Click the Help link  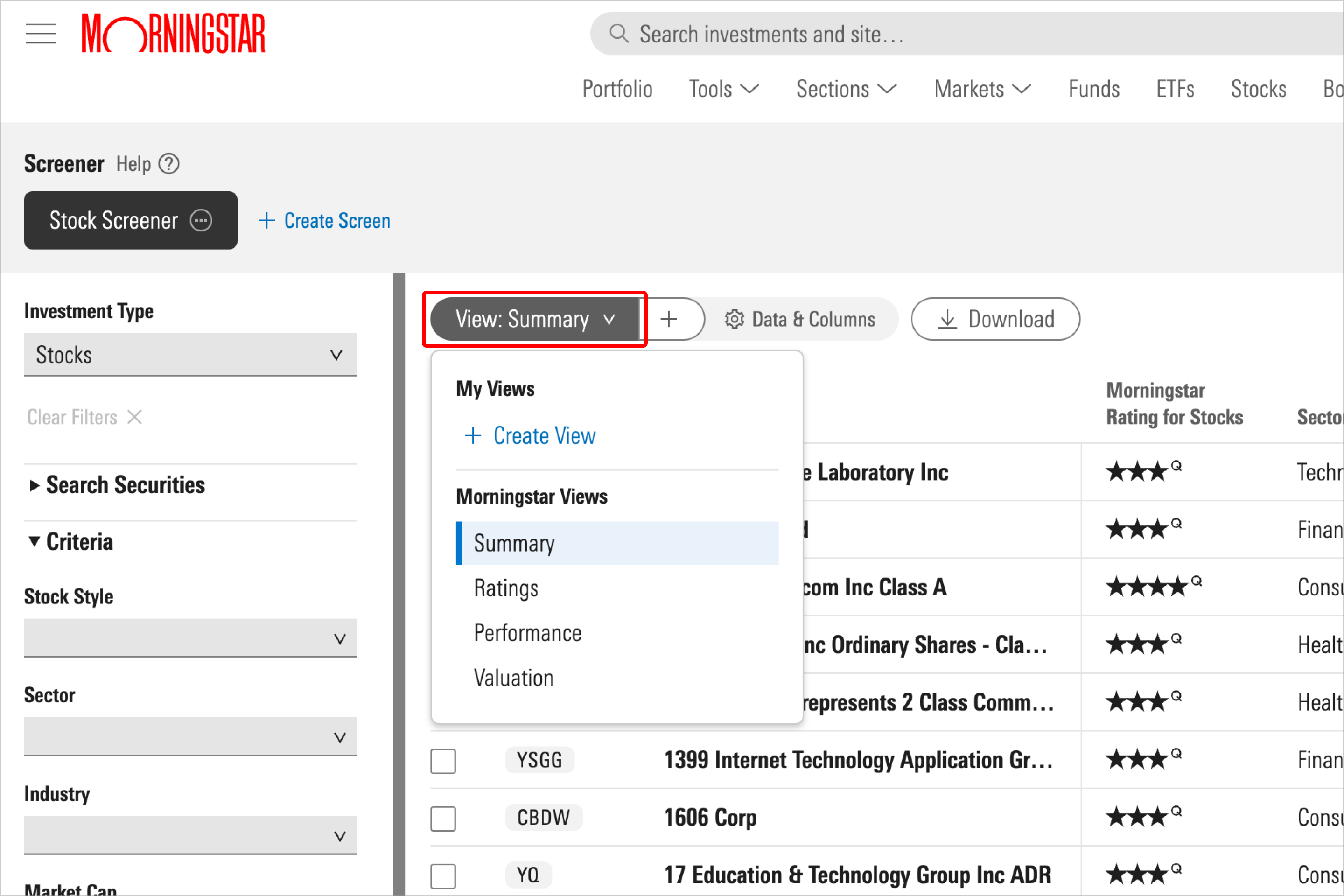(x=134, y=164)
